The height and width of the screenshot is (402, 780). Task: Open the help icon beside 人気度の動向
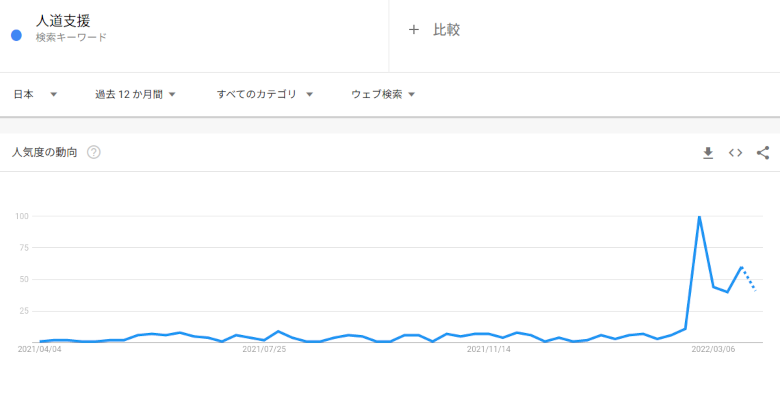pos(94,152)
